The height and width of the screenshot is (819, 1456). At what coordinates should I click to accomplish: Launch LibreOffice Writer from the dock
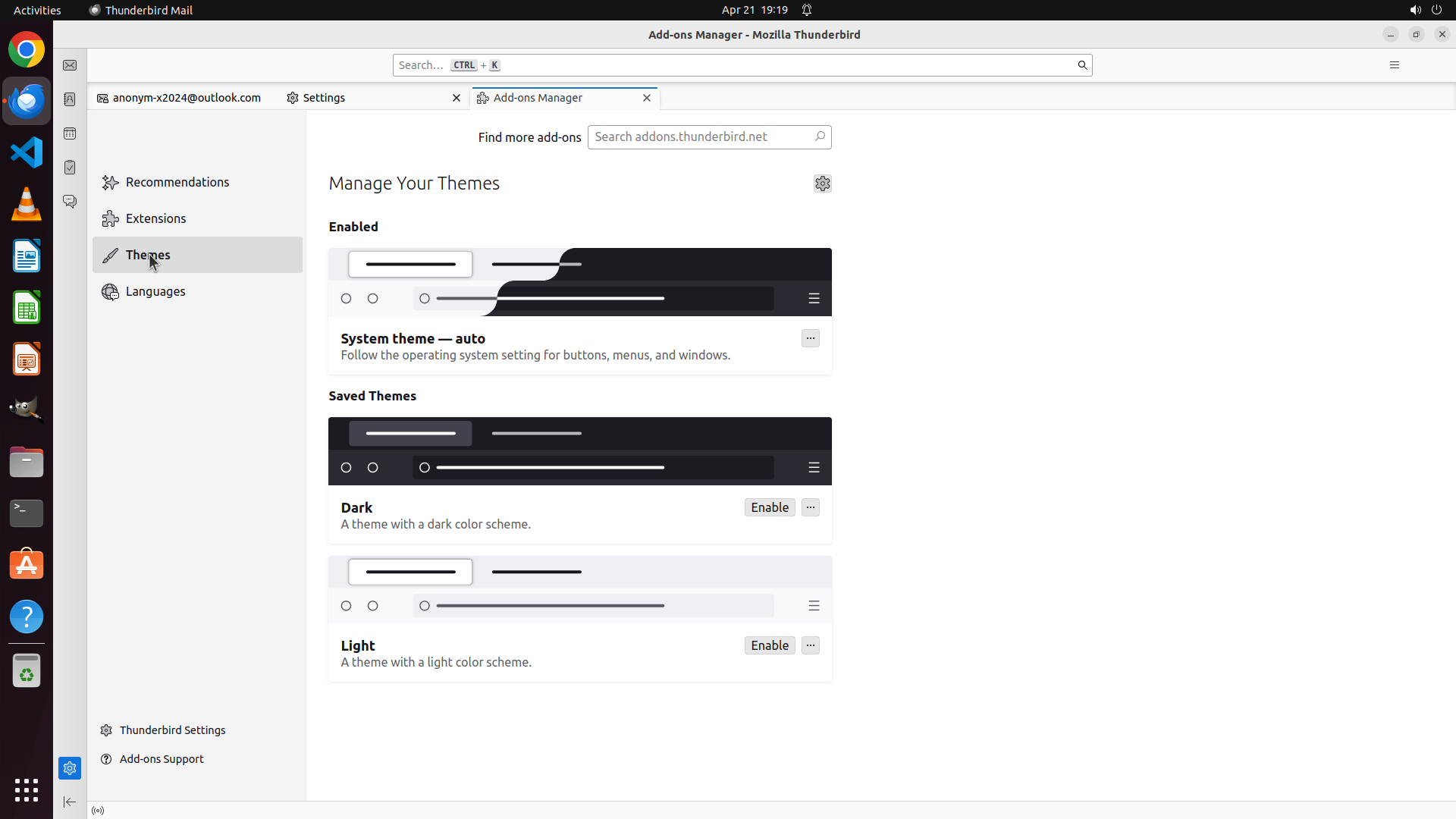pyautogui.click(x=27, y=256)
